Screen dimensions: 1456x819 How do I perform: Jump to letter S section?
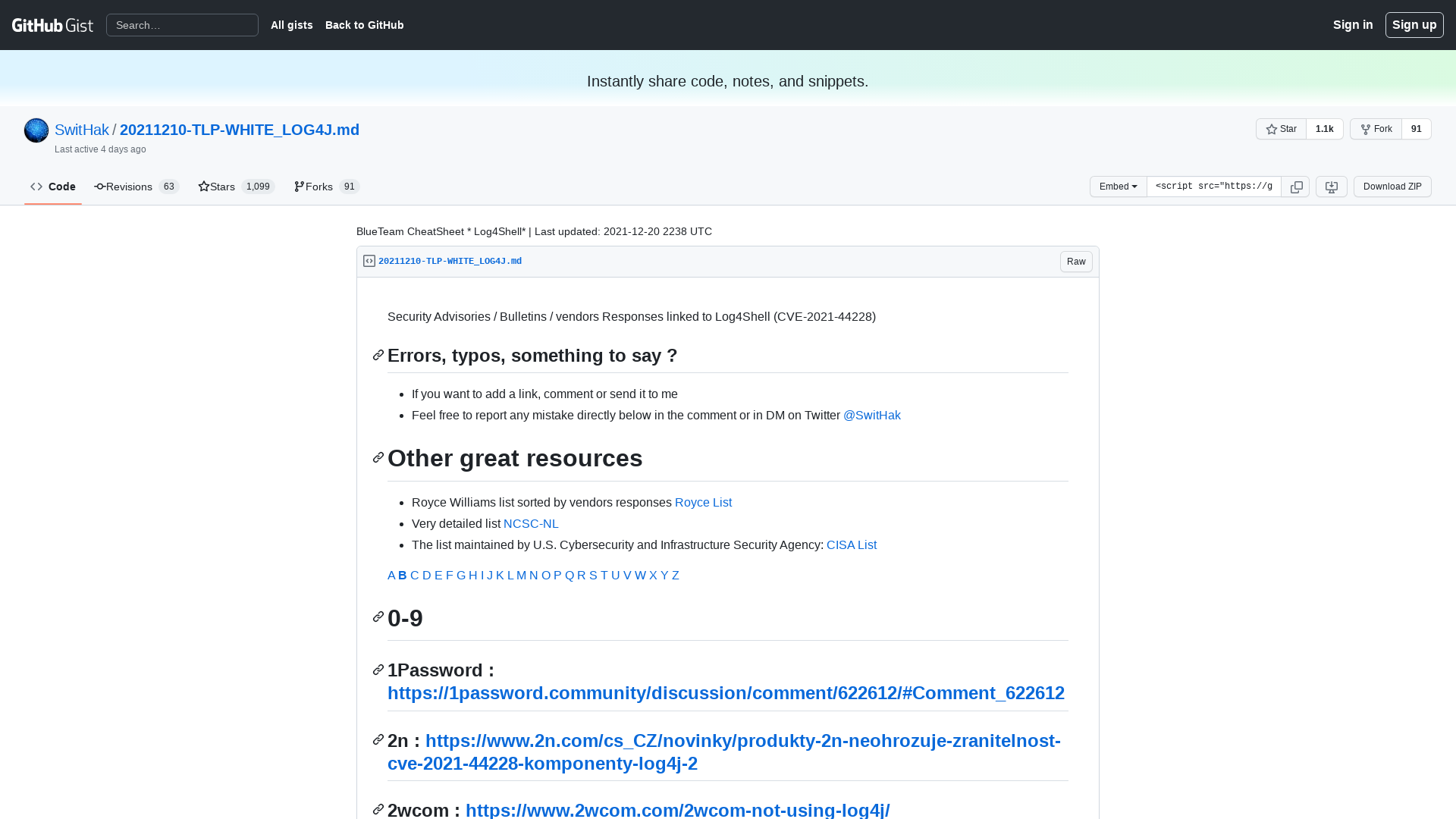point(593,576)
